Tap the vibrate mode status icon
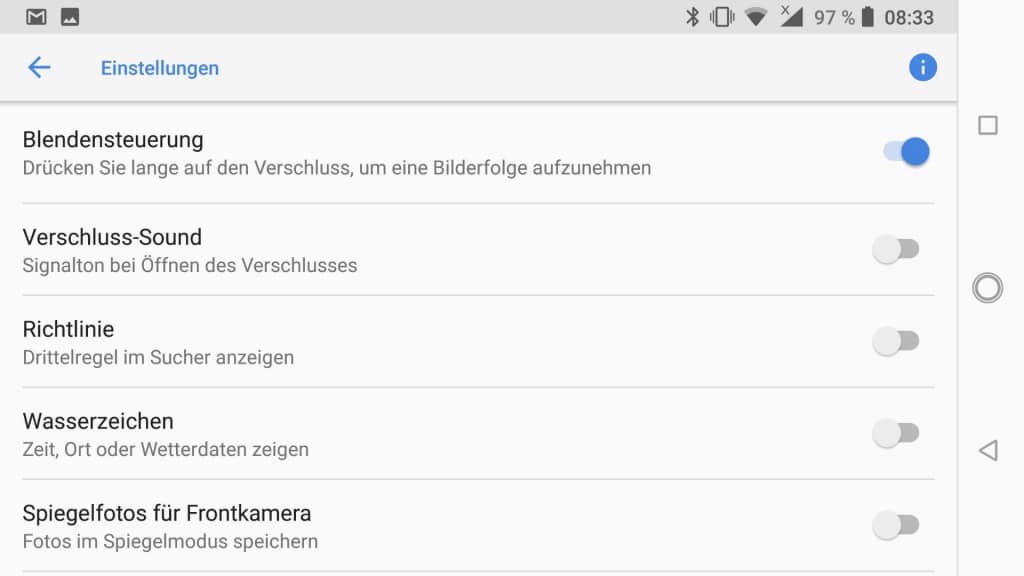 tap(721, 17)
